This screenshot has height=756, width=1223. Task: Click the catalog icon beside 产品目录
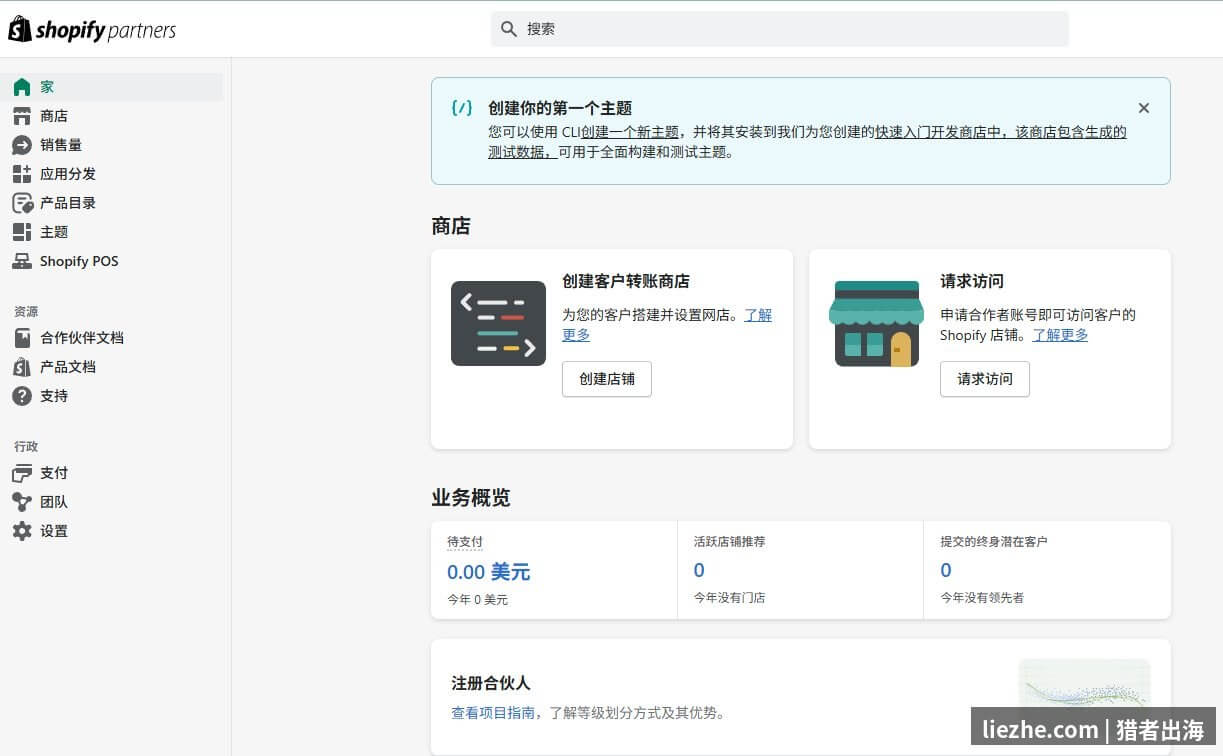pyautogui.click(x=22, y=203)
